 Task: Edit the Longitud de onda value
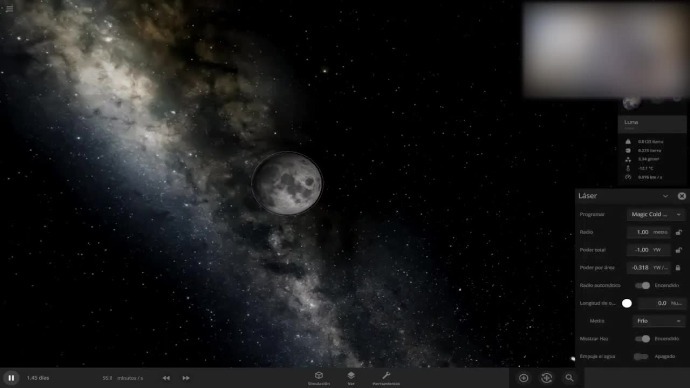pos(662,303)
